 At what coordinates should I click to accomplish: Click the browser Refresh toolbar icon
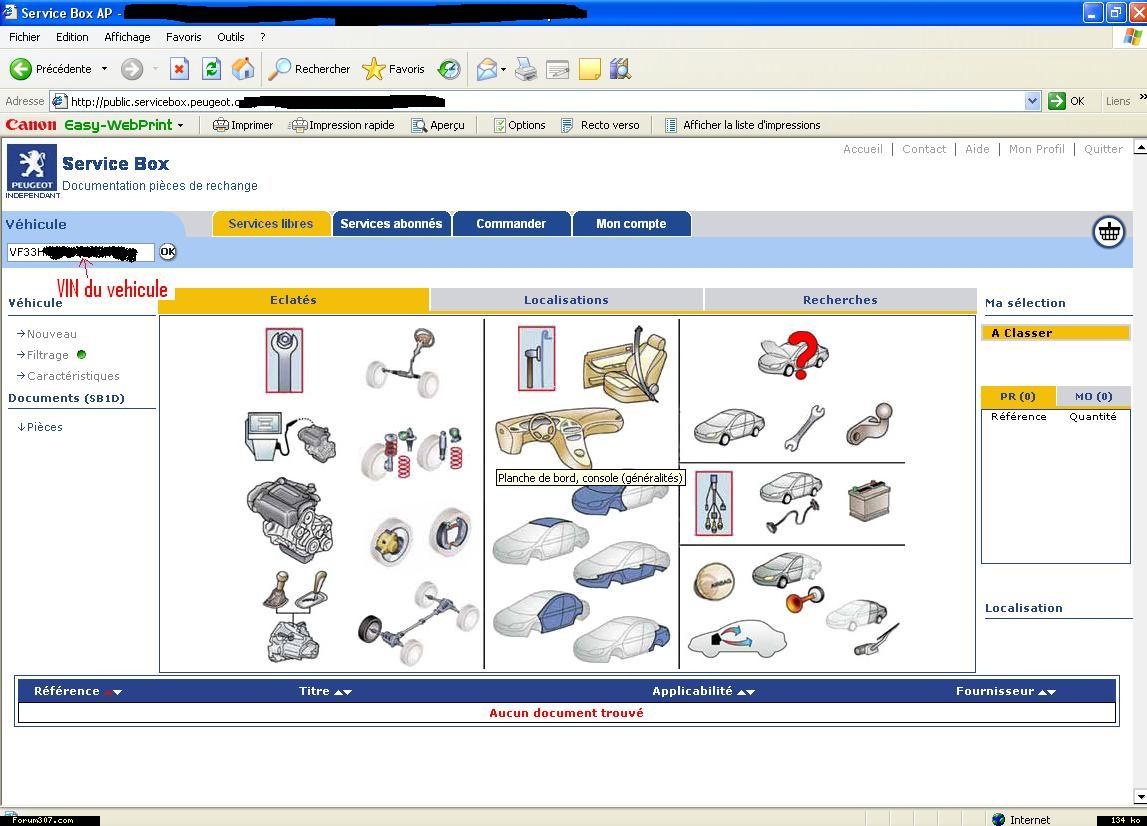[x=211, y=69]
